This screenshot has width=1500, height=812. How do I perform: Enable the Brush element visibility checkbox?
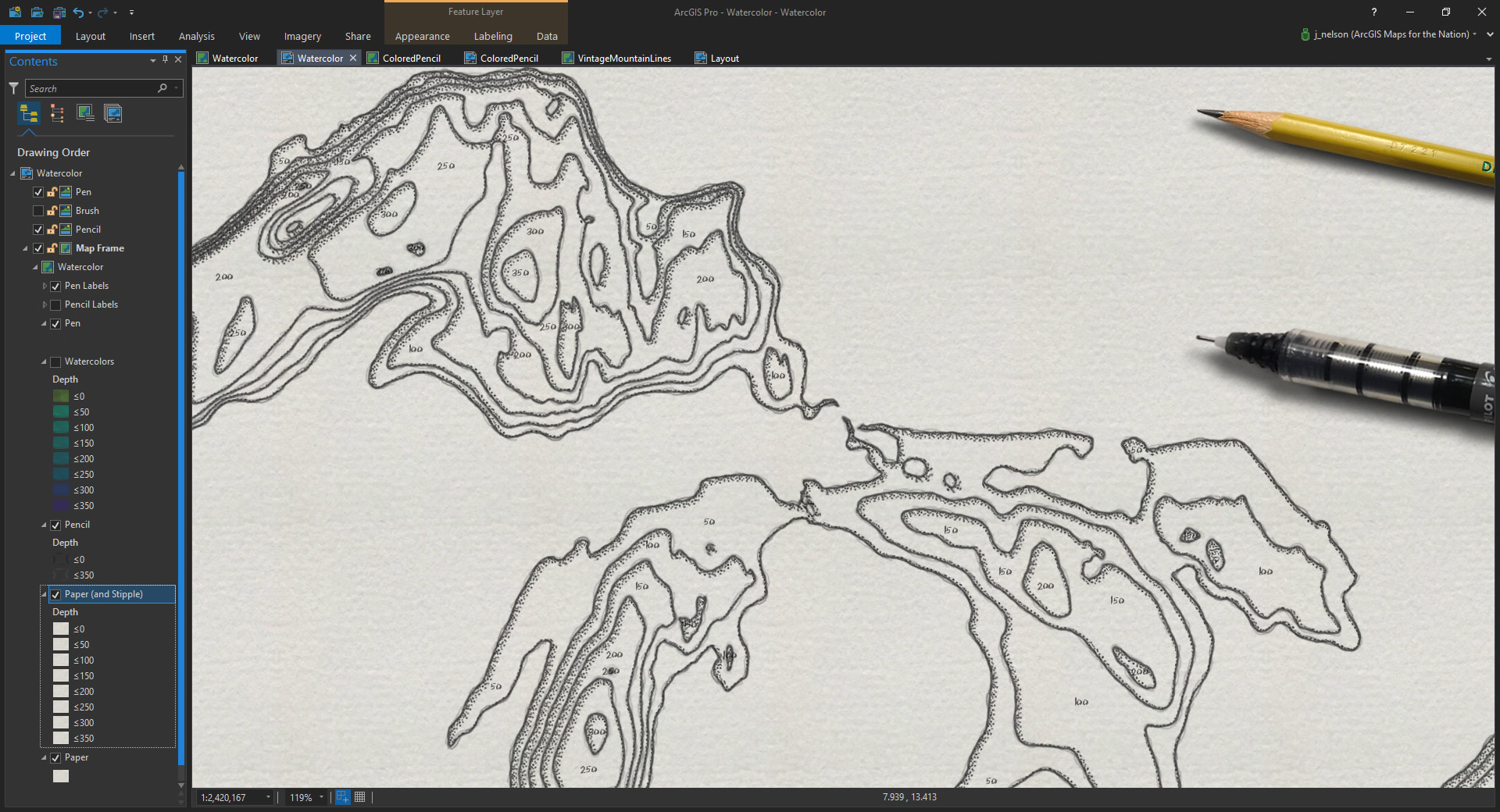[38, 211]
